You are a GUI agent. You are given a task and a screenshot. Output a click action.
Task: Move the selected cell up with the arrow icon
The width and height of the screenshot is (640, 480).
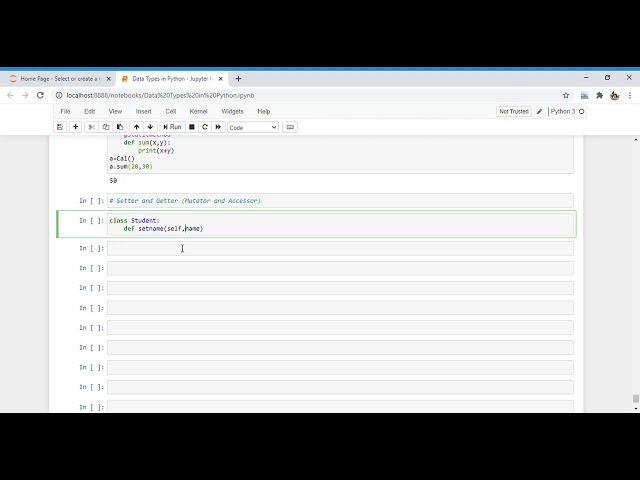click(x=136, y=127)
